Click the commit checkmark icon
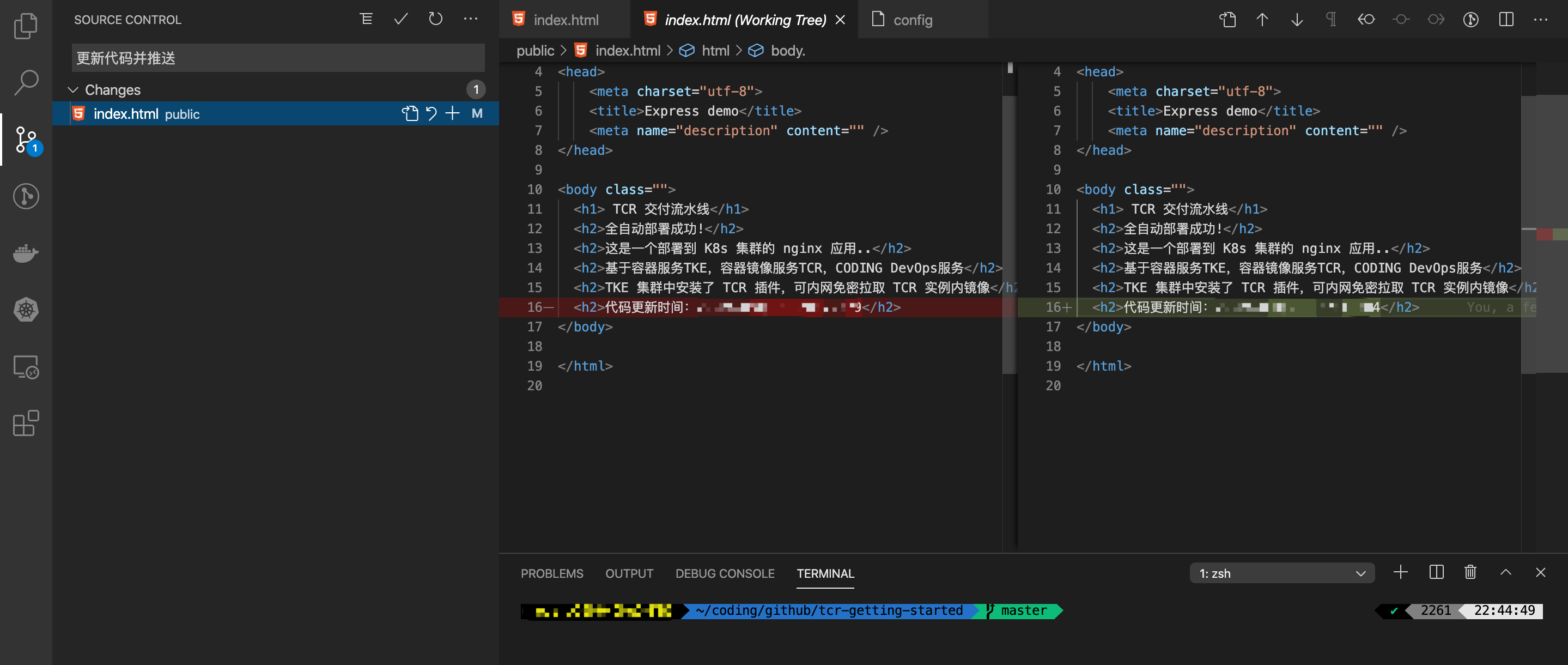 click(x=400, y=20)
